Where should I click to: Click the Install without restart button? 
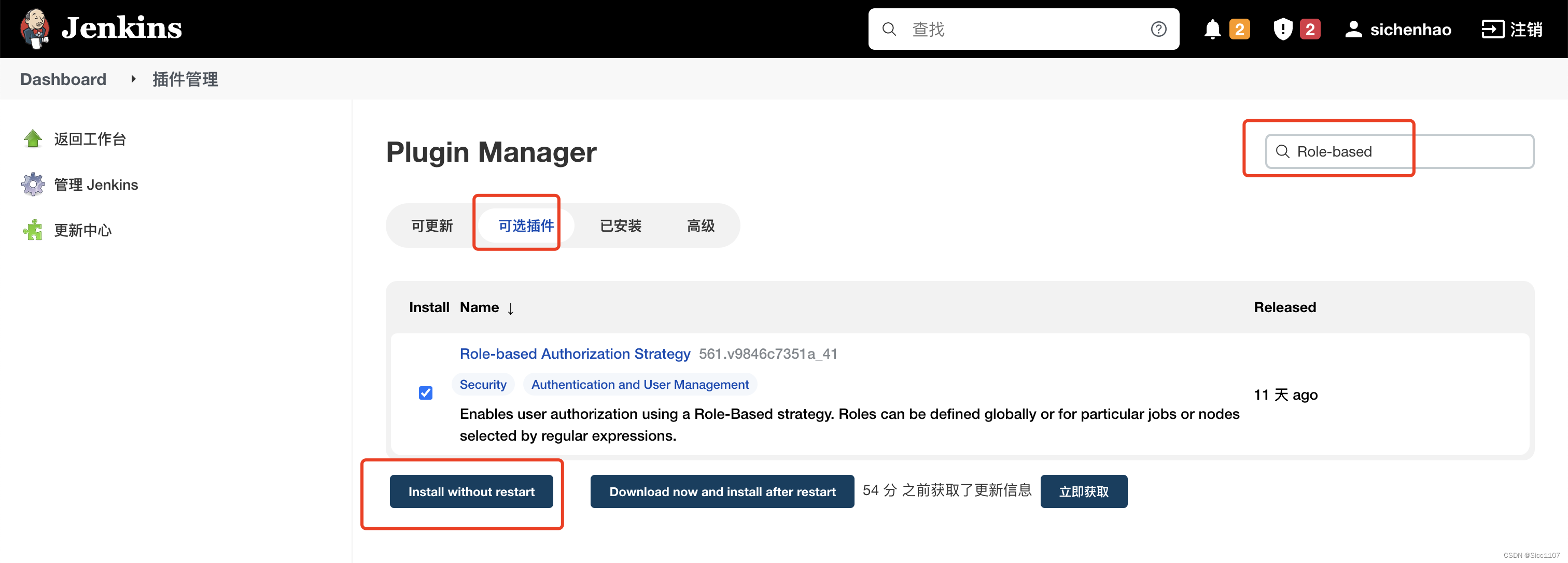click(x=471, y=491)
